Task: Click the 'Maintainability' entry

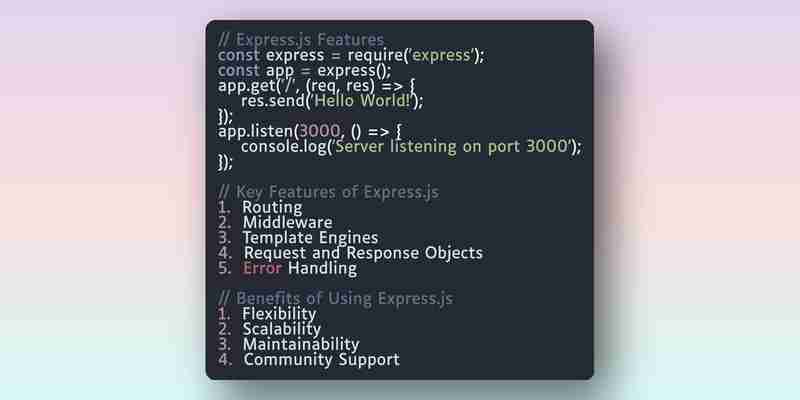Action: coord(301,344)
